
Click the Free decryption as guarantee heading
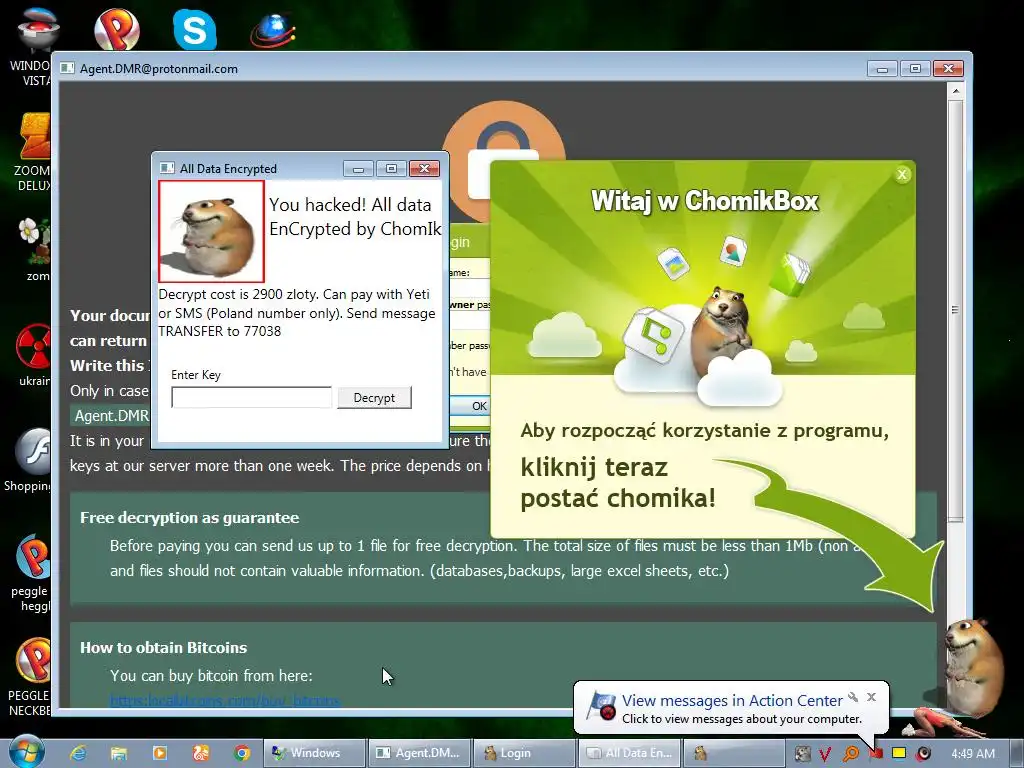point(189,518)
